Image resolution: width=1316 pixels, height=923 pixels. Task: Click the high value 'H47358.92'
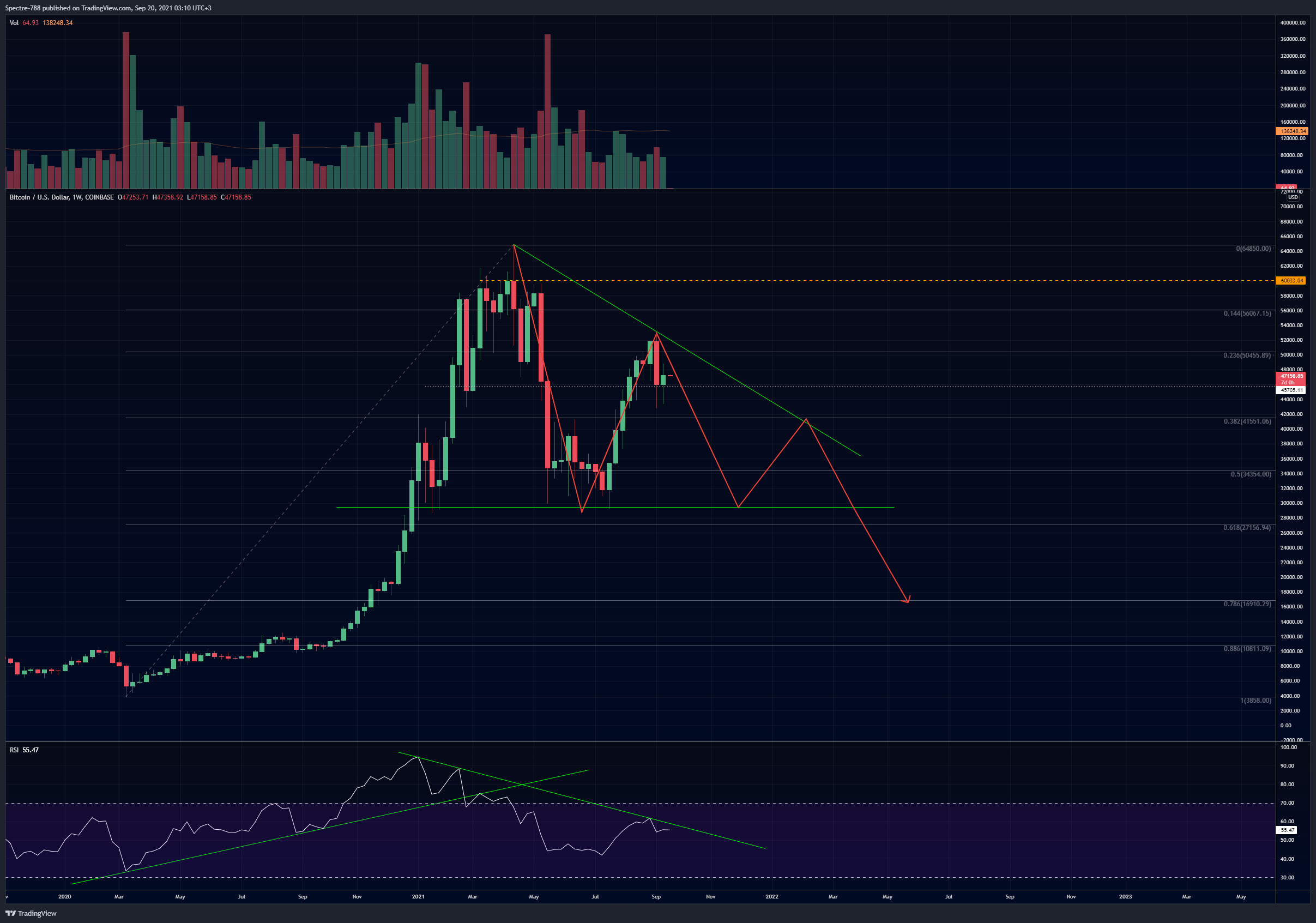coord(167,197)
